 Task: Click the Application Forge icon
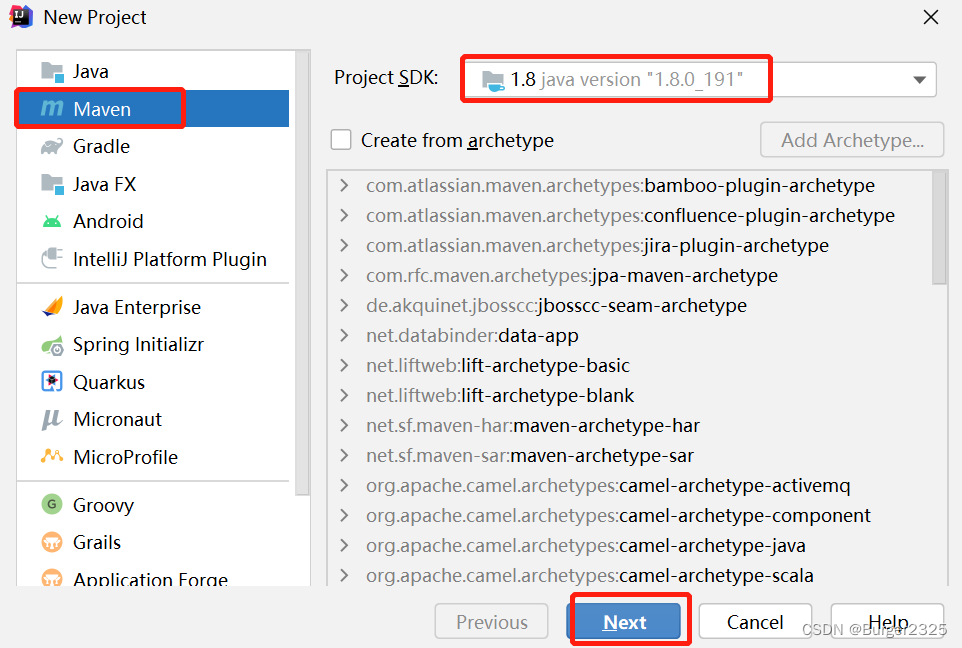coord(52,578)
